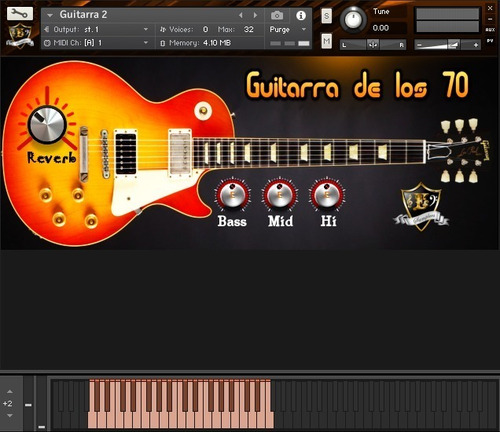Minimize the instrument header view
The image size is (500, 432).
(x=490, y=19)
